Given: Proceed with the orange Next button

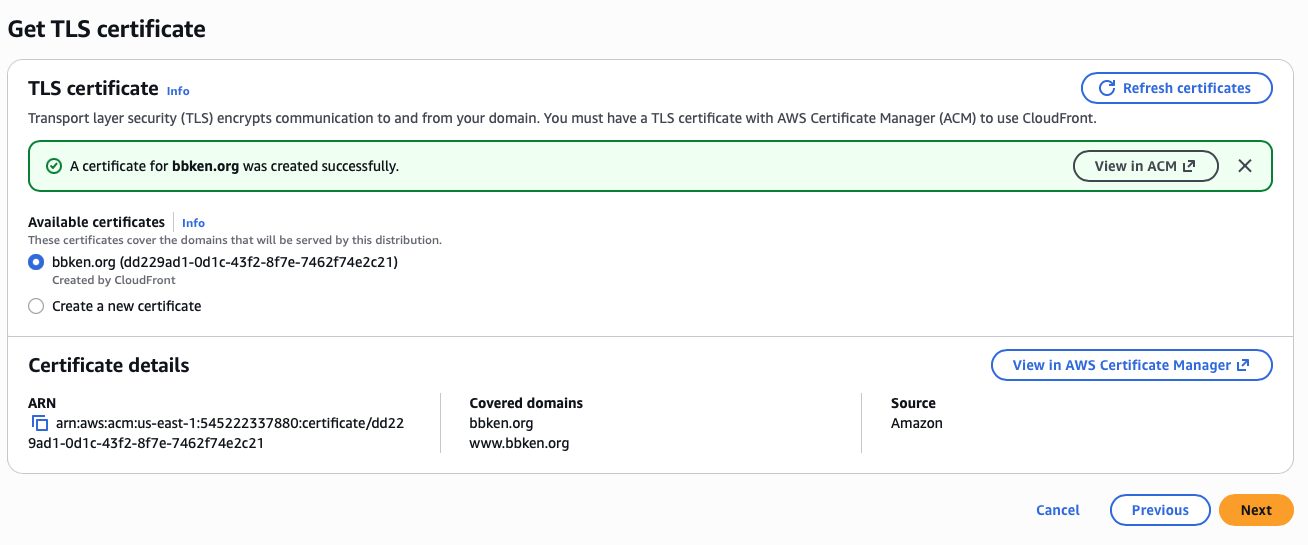Looking at the screenshot, I should coord(1256,510).
